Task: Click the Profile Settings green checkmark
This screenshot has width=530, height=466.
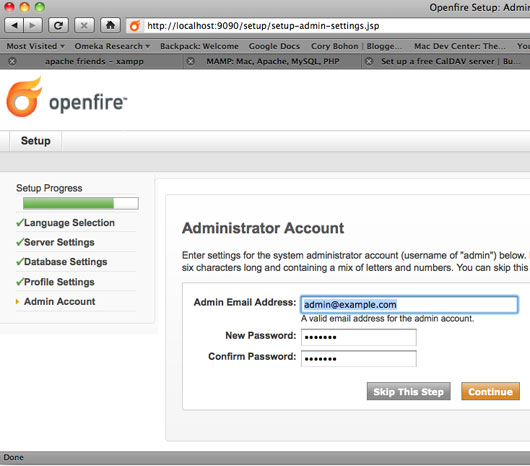Action: [x=20, y=281]
